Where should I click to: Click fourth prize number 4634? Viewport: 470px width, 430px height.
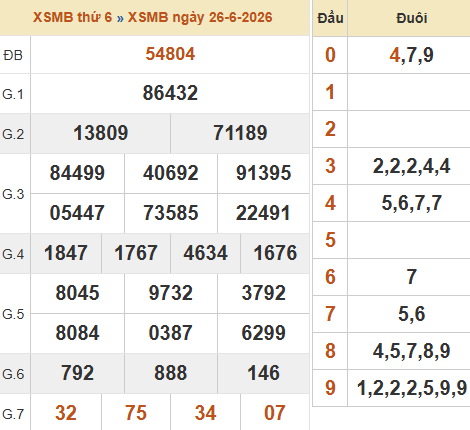point(206,253)
